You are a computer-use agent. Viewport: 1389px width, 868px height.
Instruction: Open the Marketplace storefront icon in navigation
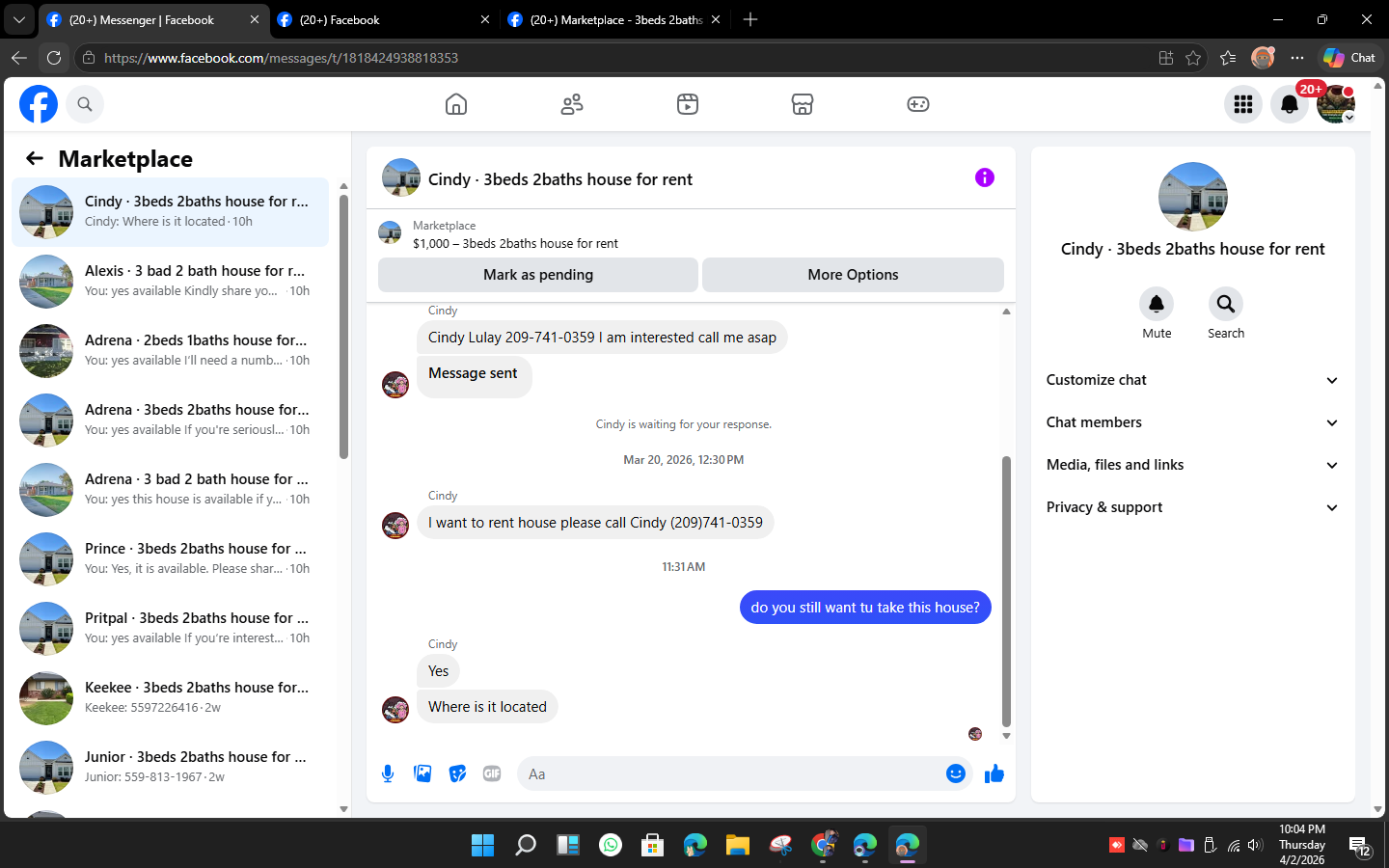pyautogui.click(x=803, y=104)
